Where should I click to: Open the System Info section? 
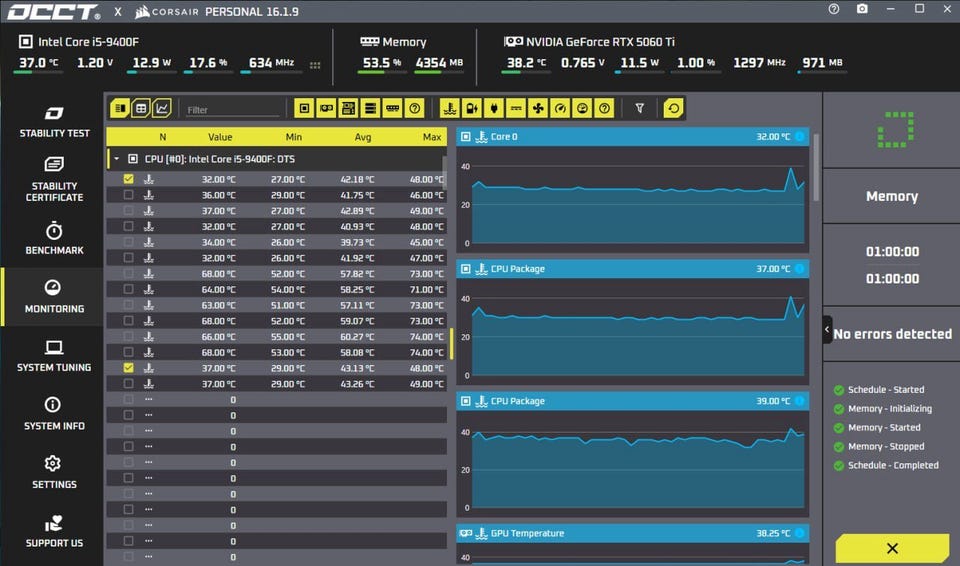(x=54, y=414)
